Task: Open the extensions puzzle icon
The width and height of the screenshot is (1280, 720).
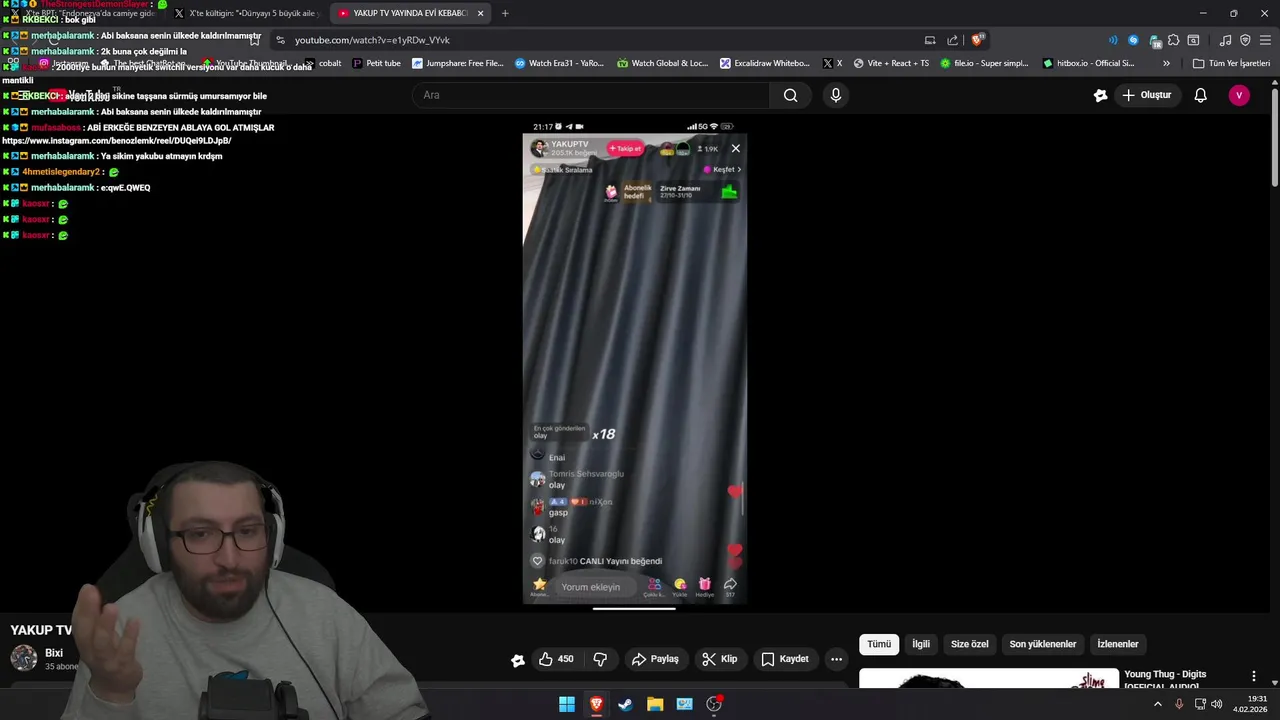Action: [1173, 40]
